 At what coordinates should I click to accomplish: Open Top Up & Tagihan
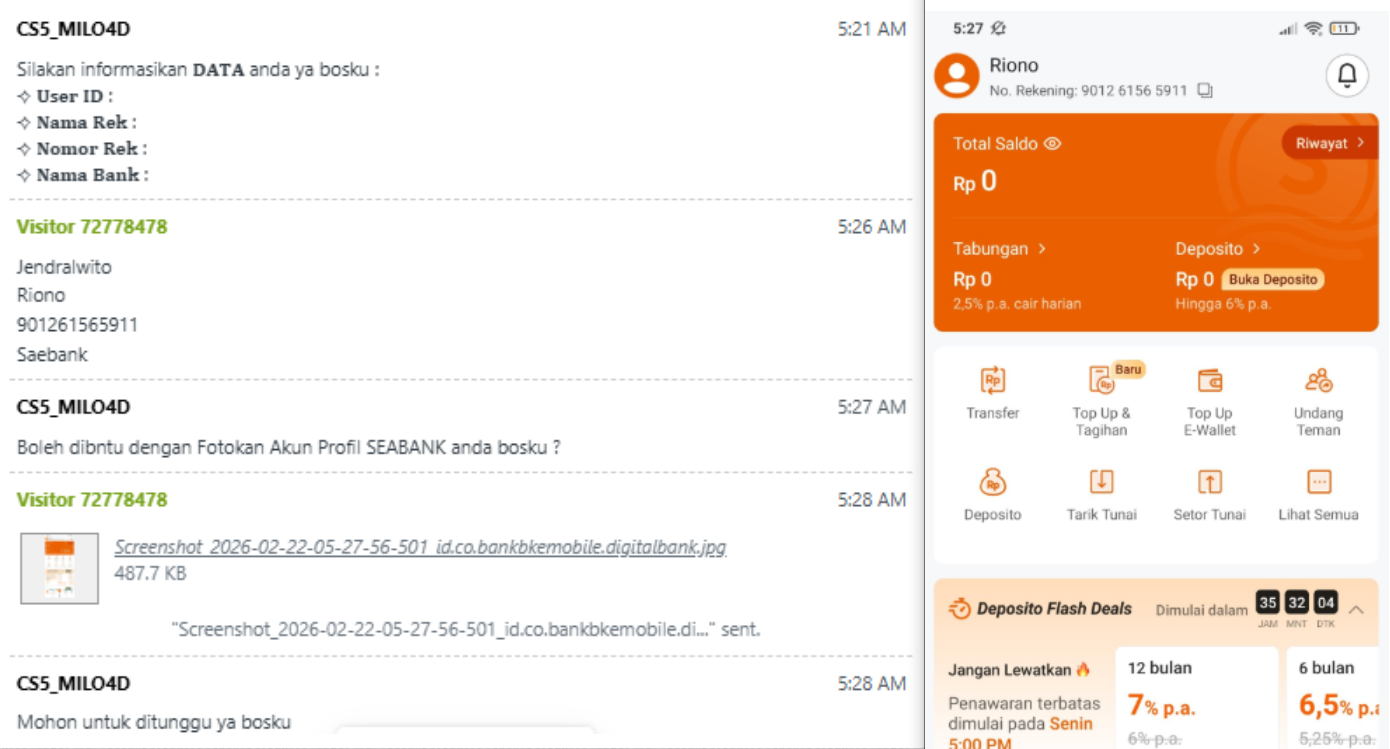tap(1102, 400)
